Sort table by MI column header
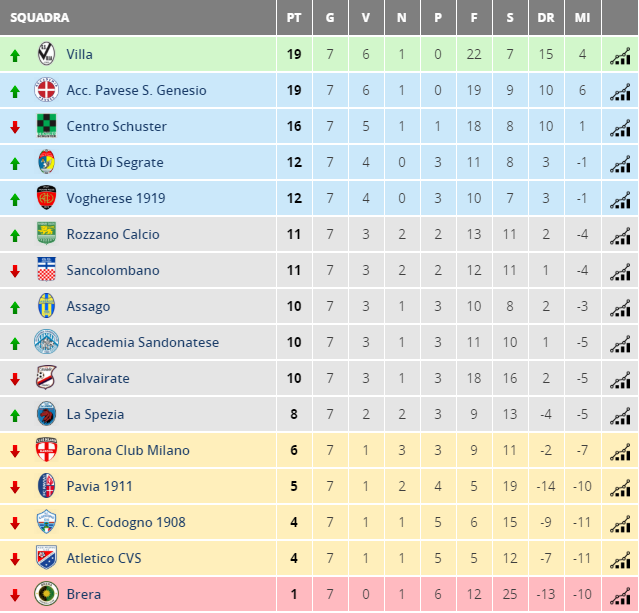Image resolution: width=639 pixels, height=613 pixels. [x=582, y=18]
